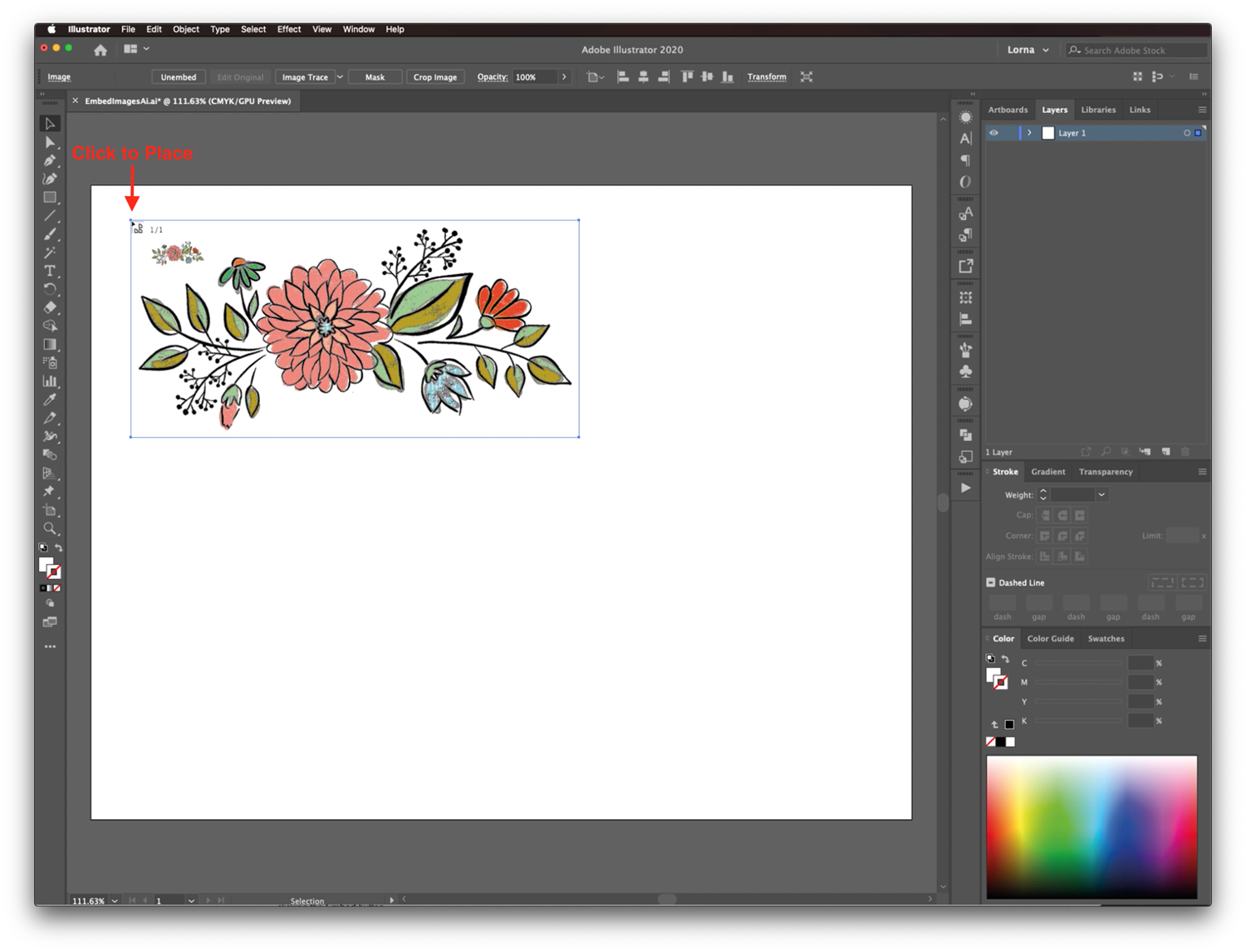This screenshot has width=1246, height=952.
Task: Swap fill and stroke in Color panel
Action: [x=1005, y=659]
